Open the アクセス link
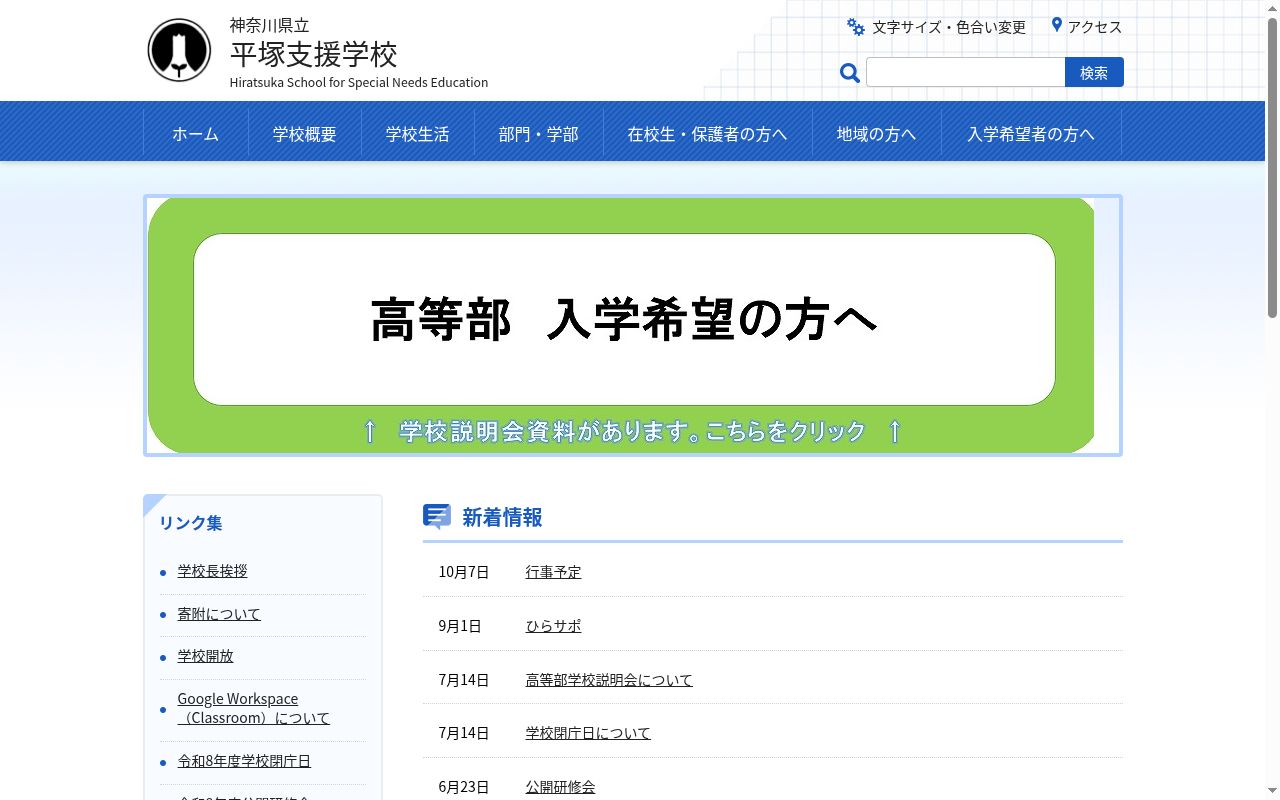Screen dimensions: 1280x800 (x=1095, y=27)
